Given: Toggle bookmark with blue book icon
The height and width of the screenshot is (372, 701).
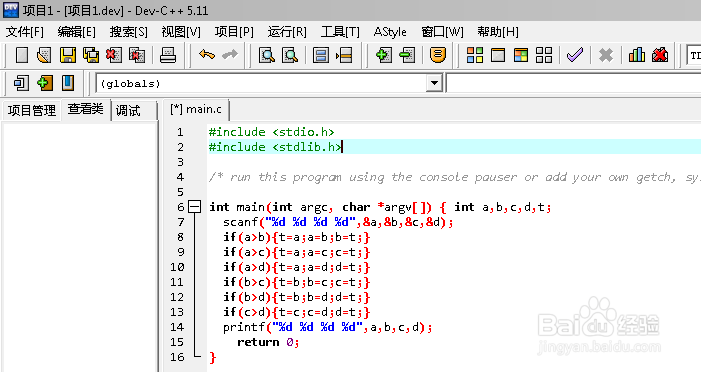Looking at the screenshot, I should (x=68, y=83).
